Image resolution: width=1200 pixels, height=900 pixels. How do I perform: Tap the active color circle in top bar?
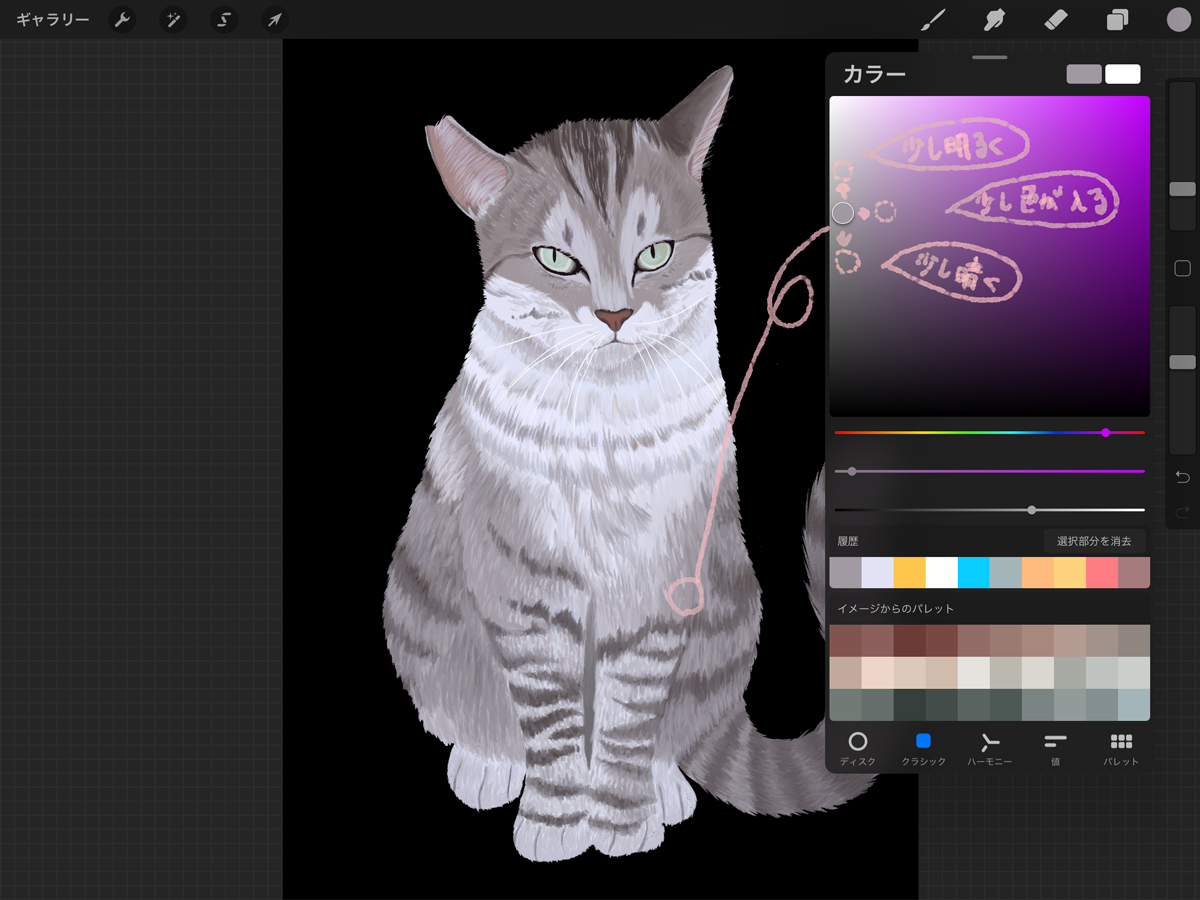pos(1178,20)
